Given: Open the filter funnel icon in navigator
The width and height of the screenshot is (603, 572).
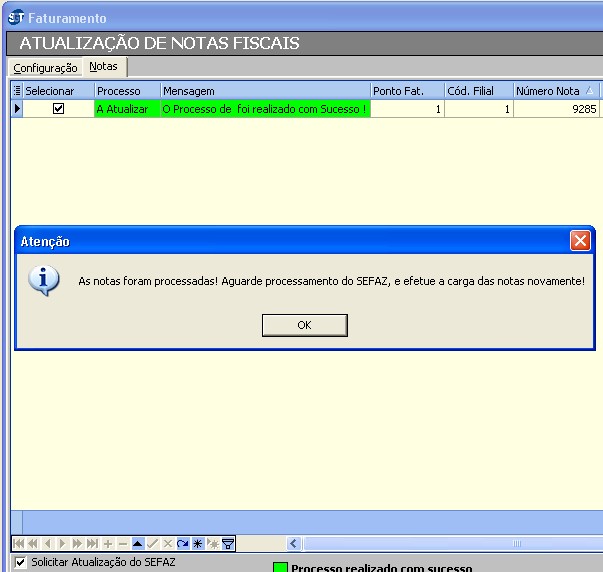Looking at the screenshot, I should tap(228, 544).
